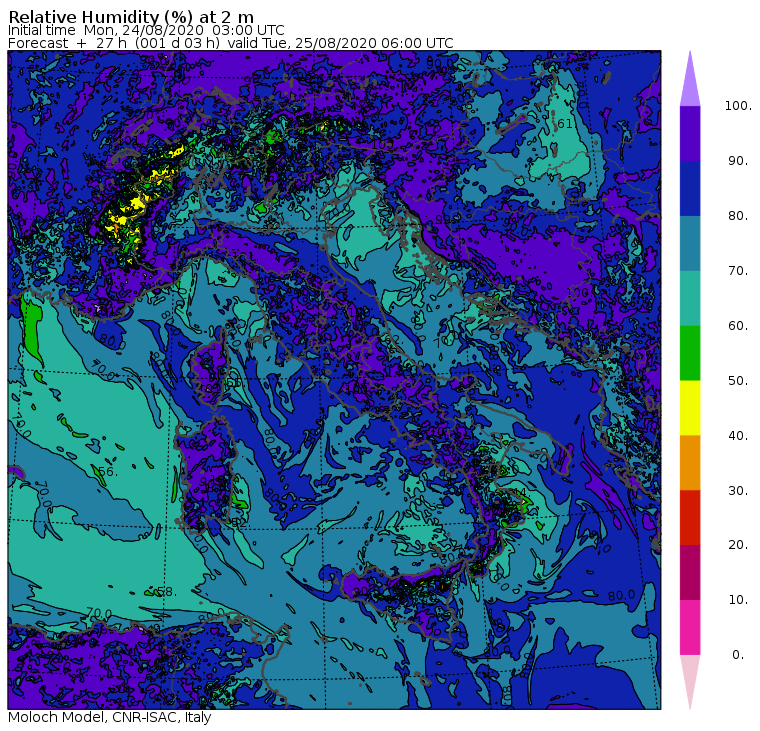Click the '58.' value label in the southwest
The width and height of the screenshot is (760, 731).
[x=167, y=592]
